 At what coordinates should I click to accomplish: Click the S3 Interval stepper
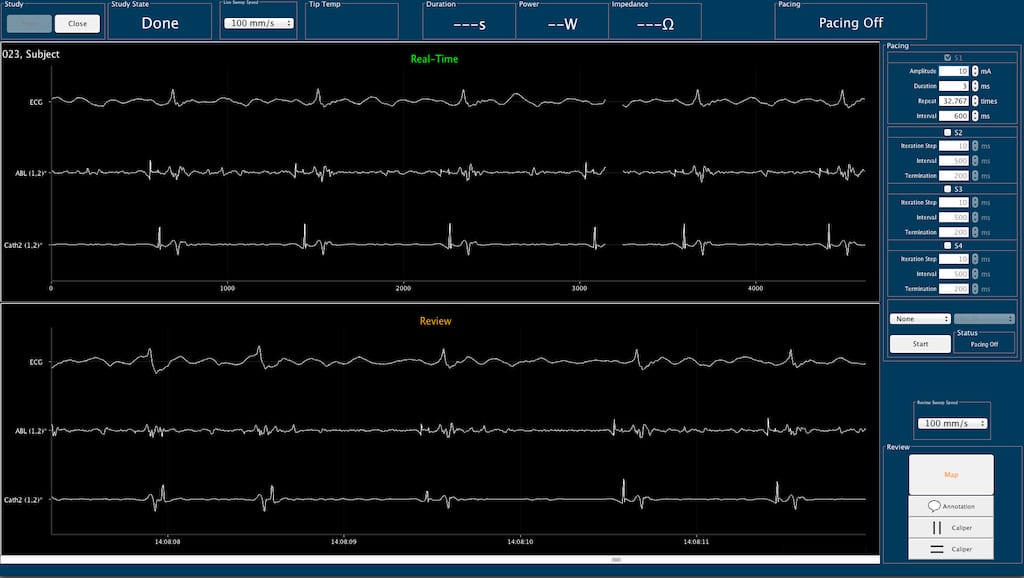tap(975, 217)
